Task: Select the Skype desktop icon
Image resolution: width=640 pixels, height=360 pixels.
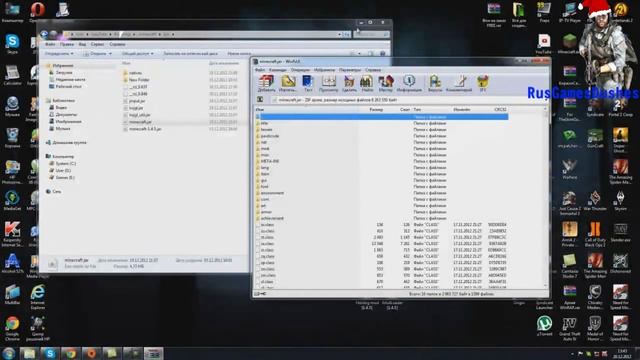Action: pos(12,44)
